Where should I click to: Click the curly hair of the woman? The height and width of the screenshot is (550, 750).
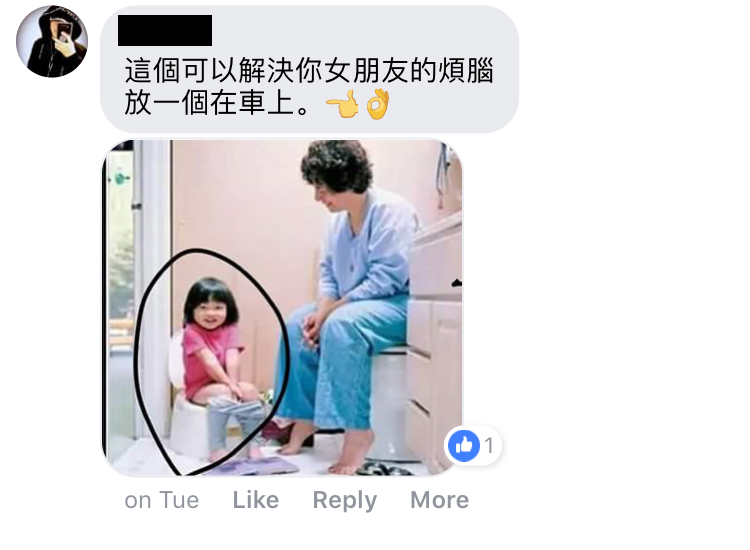pos(338,164)
